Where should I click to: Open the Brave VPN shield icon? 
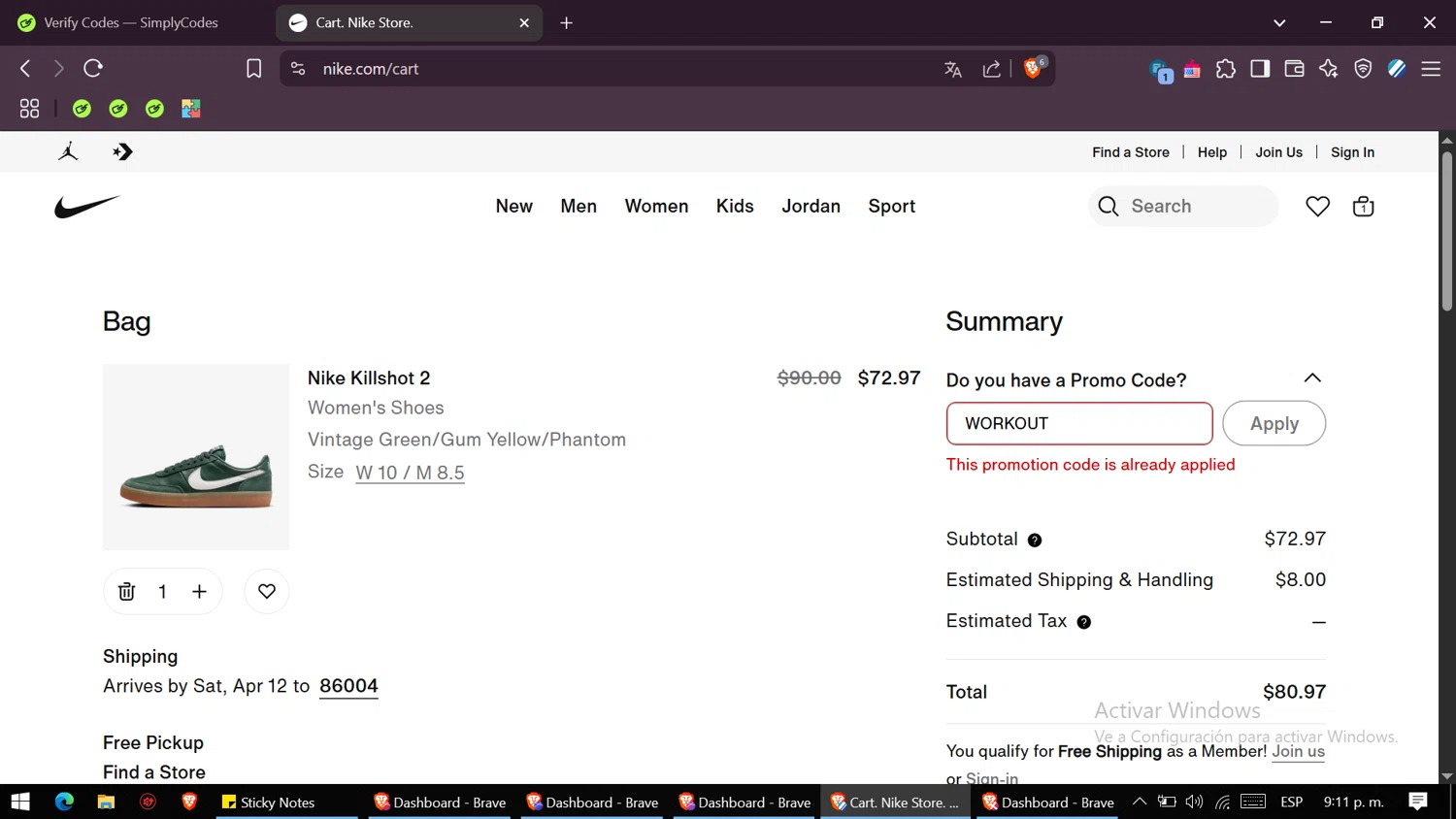coord(1363,69)
